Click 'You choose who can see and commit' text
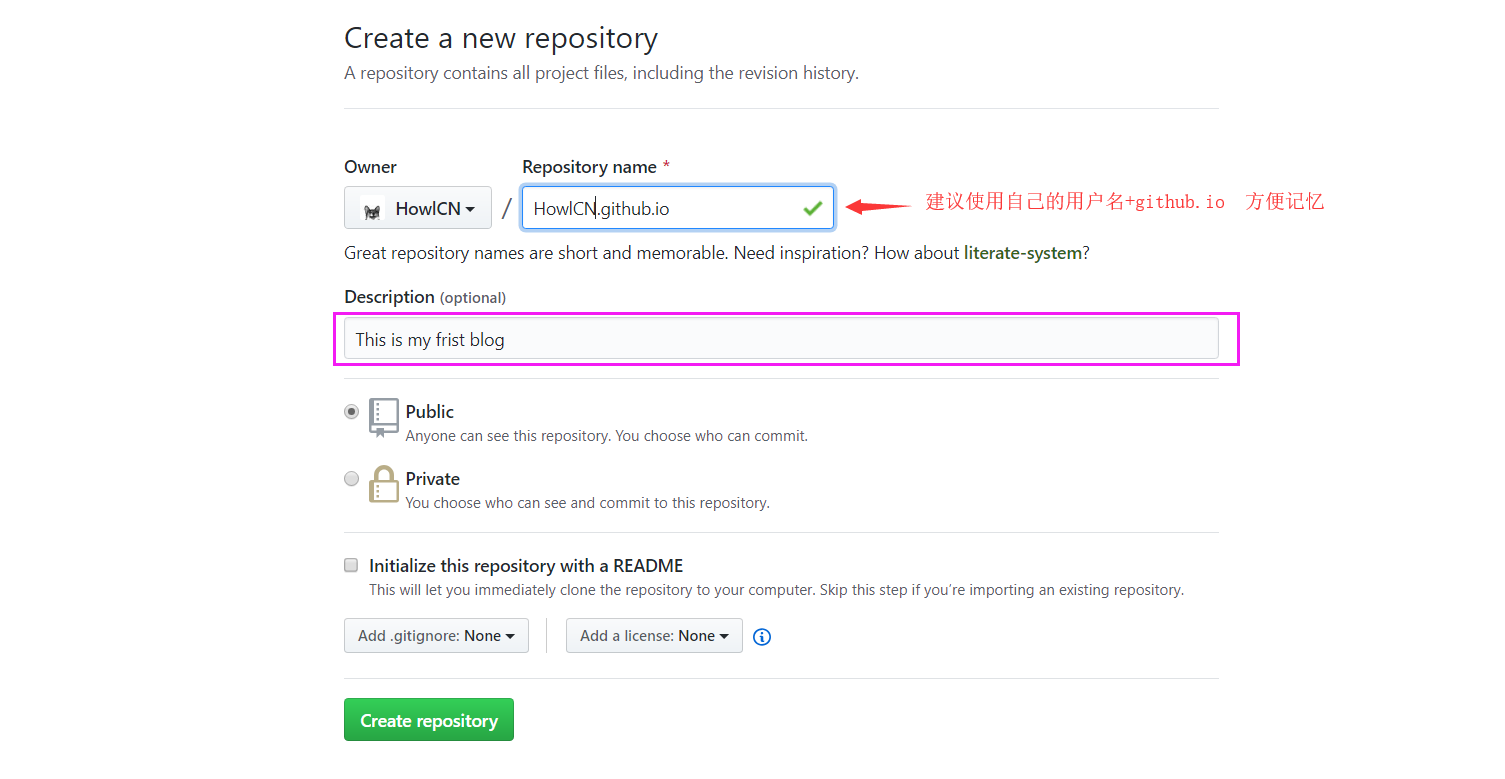Screen dimensions: 1505x779 coord(588,503)
